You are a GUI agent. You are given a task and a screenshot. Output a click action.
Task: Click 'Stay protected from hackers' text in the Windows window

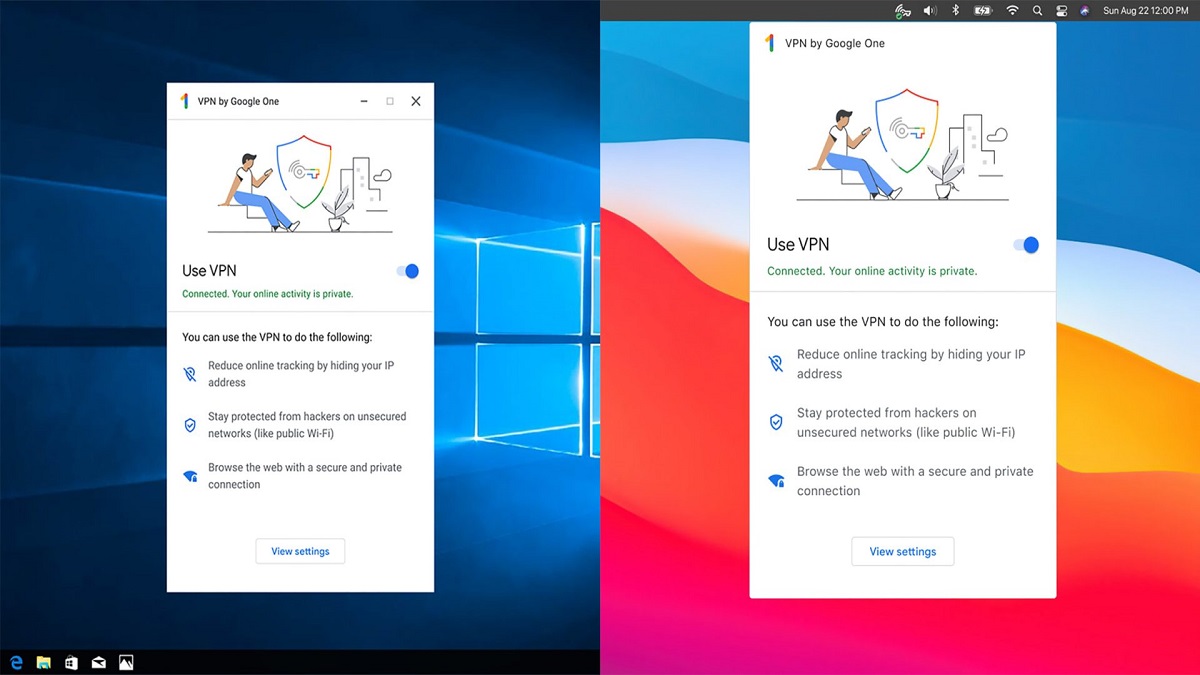(307, 425)
